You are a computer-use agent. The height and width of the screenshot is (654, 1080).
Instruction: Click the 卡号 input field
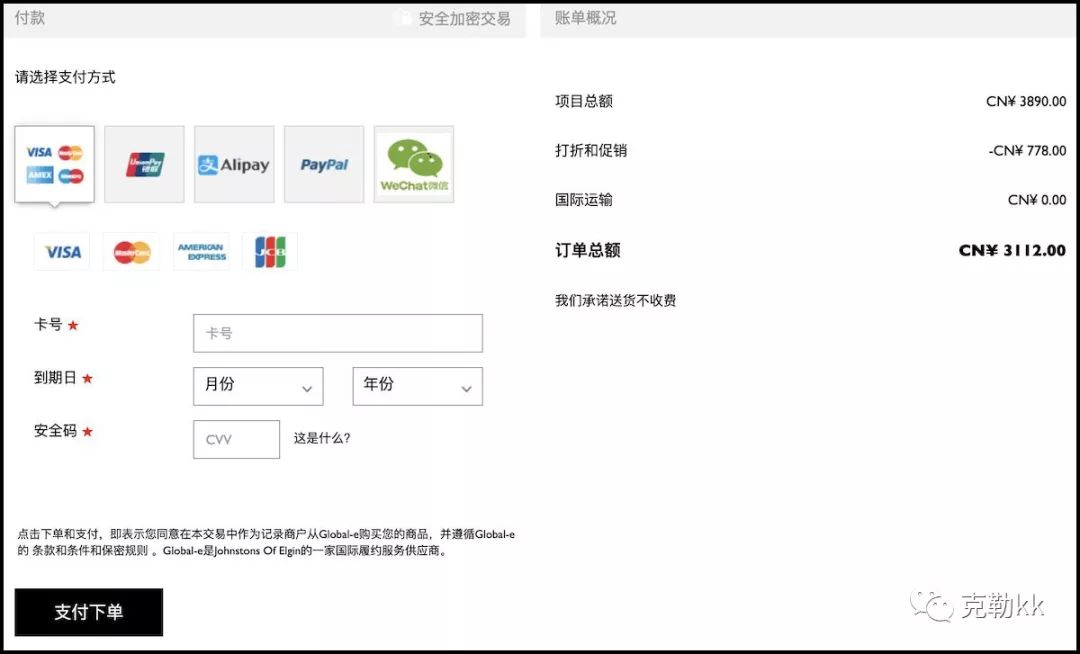337,333
